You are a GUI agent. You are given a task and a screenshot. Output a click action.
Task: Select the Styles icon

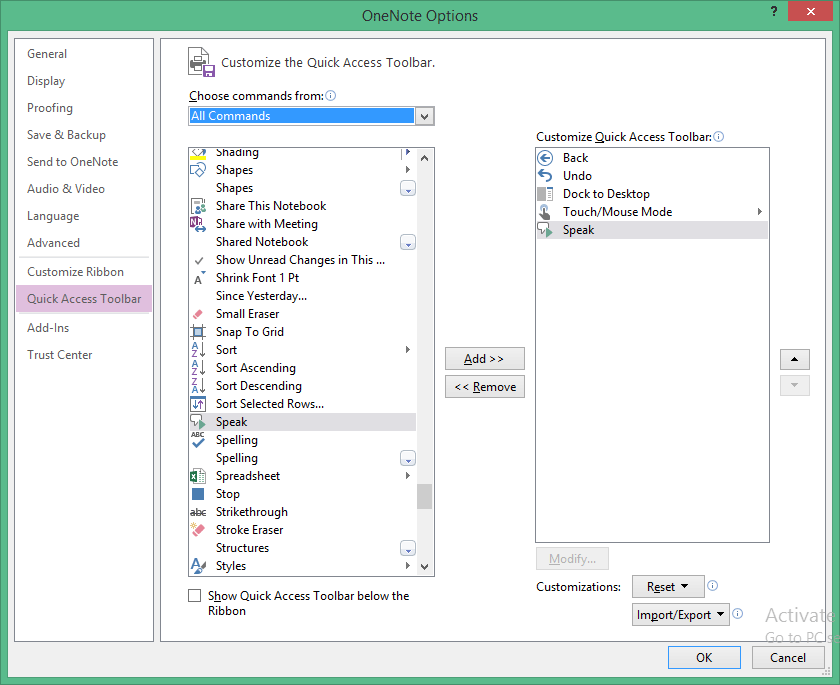(198, 566)
